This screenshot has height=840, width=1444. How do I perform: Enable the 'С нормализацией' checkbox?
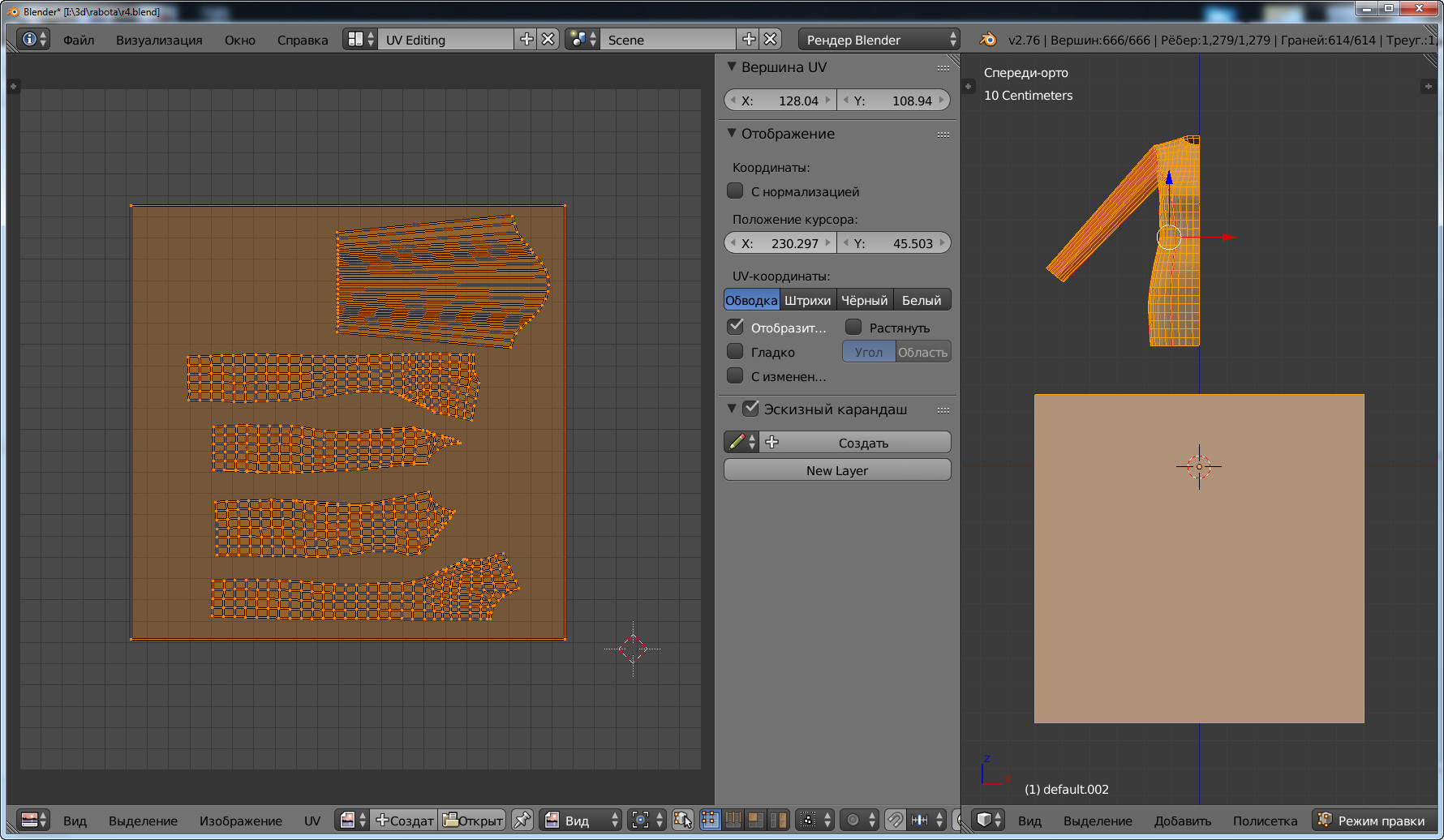pyautogui.click(x=735, y=191)
